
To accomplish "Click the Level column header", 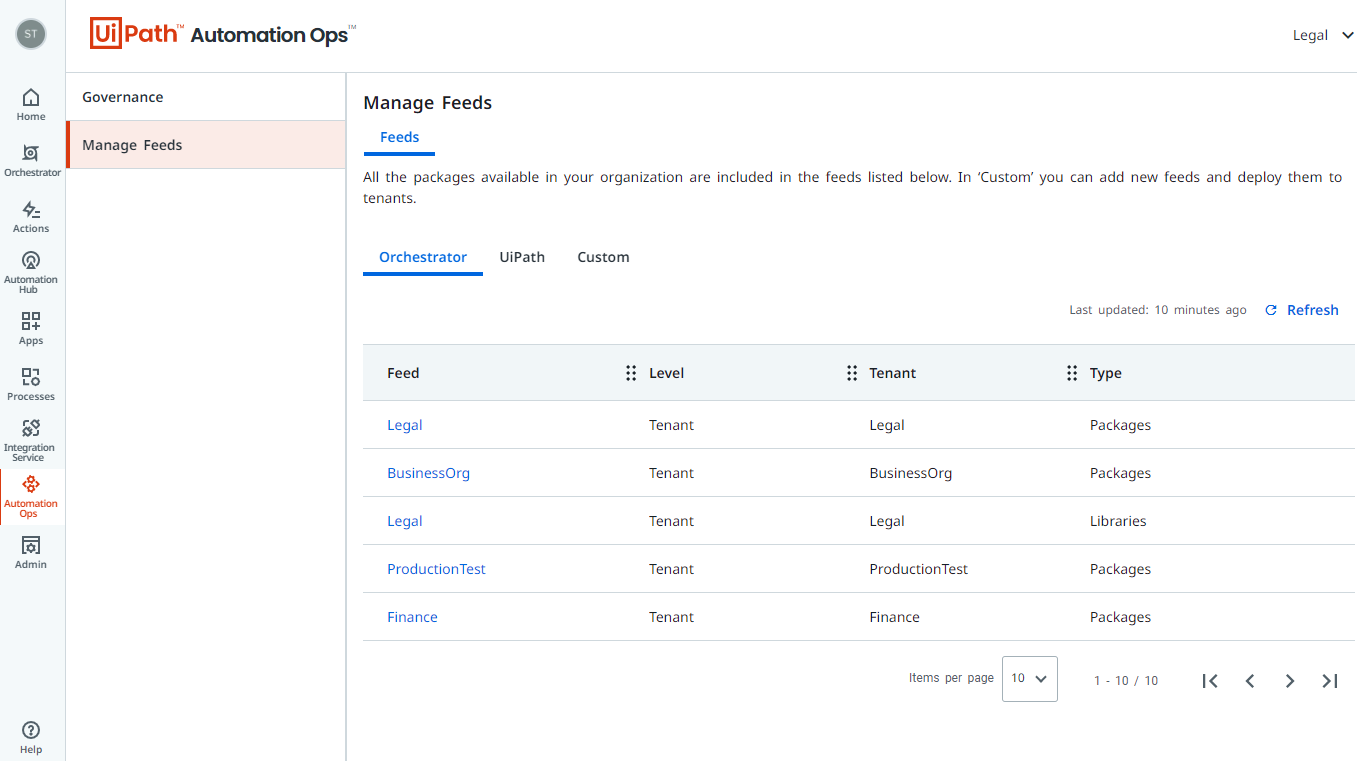I will click(x=666, y=373).
